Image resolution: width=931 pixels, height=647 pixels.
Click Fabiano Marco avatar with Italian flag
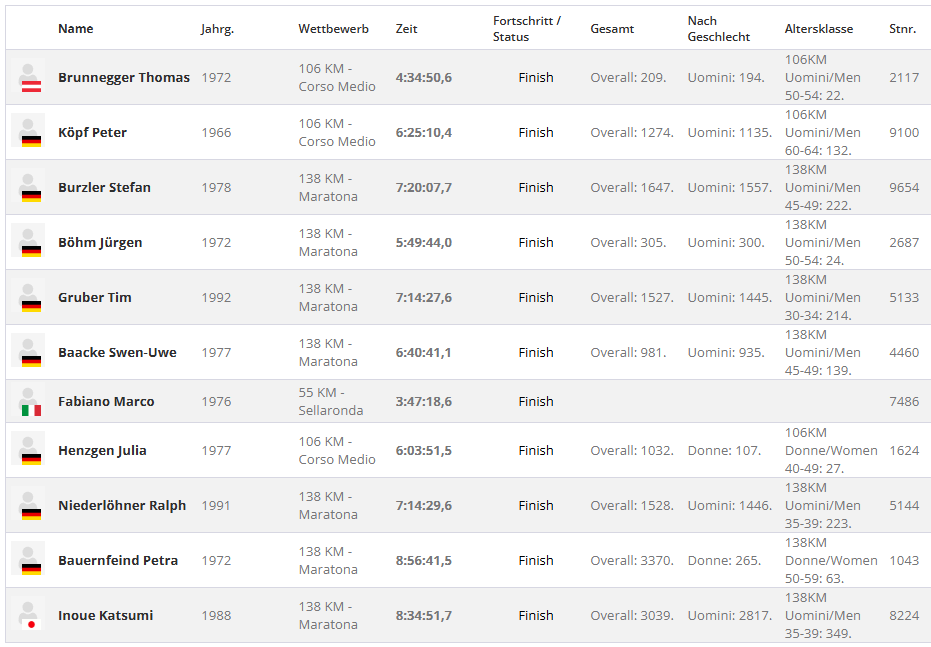28,401
